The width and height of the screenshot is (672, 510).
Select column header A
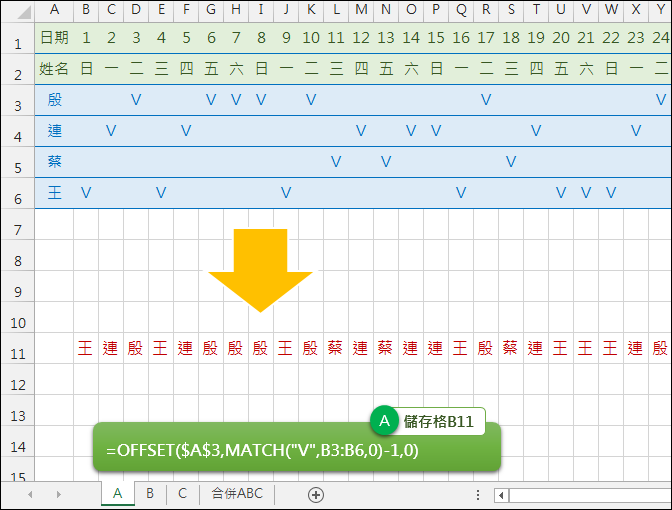click(x=54, y=10)
